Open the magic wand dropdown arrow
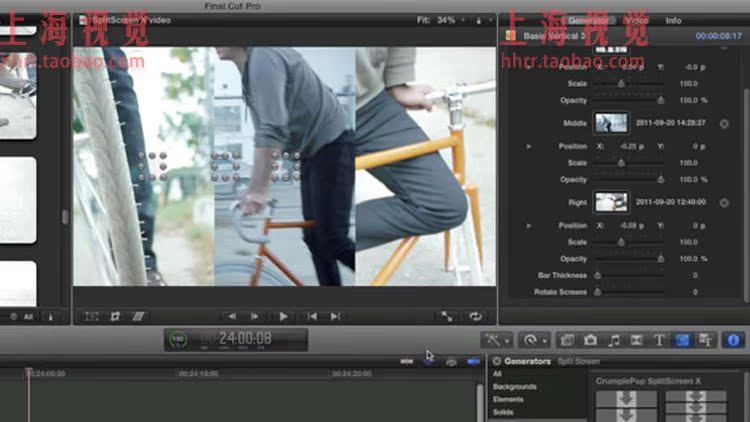Screen dimensions: 750x422 tap(507, 341)
